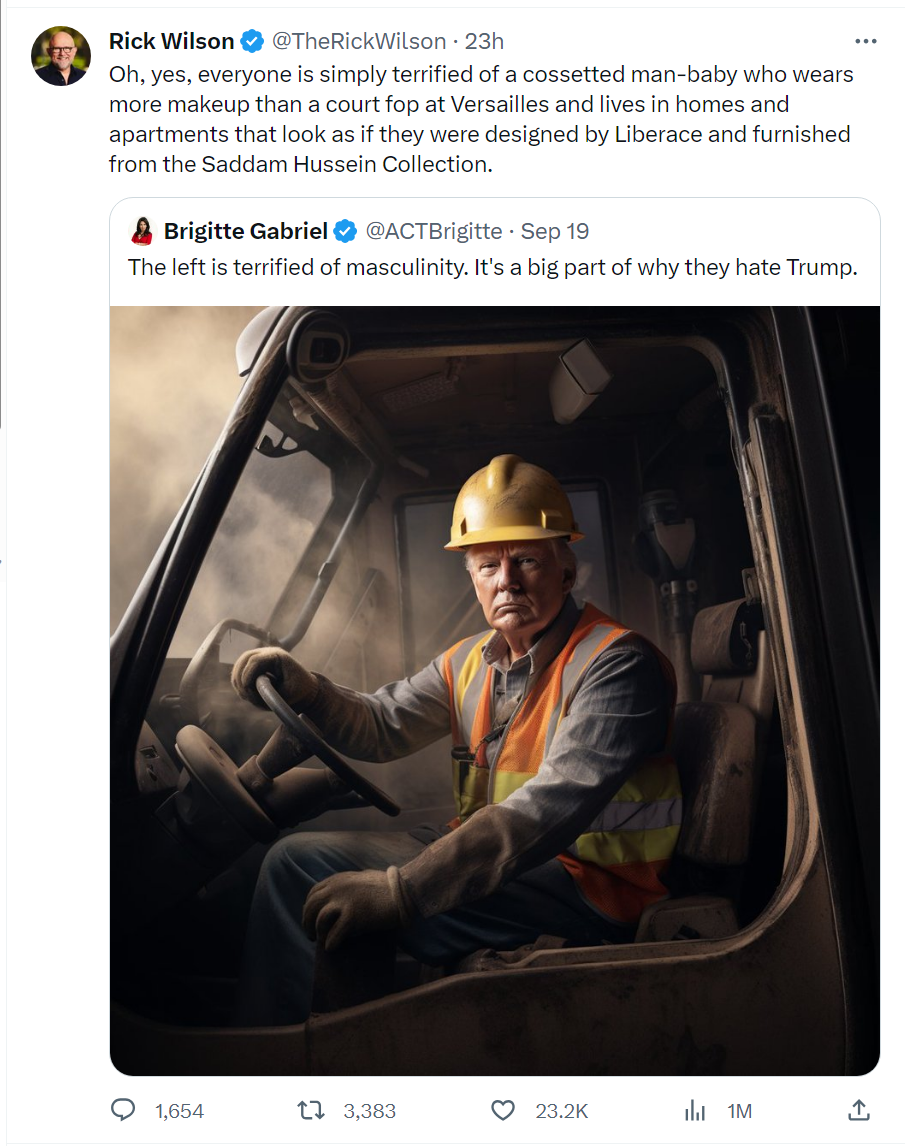Screen dimensions: 905x1146
Task: View analytics via bar chart icon
Action: tap(694, 1112)
